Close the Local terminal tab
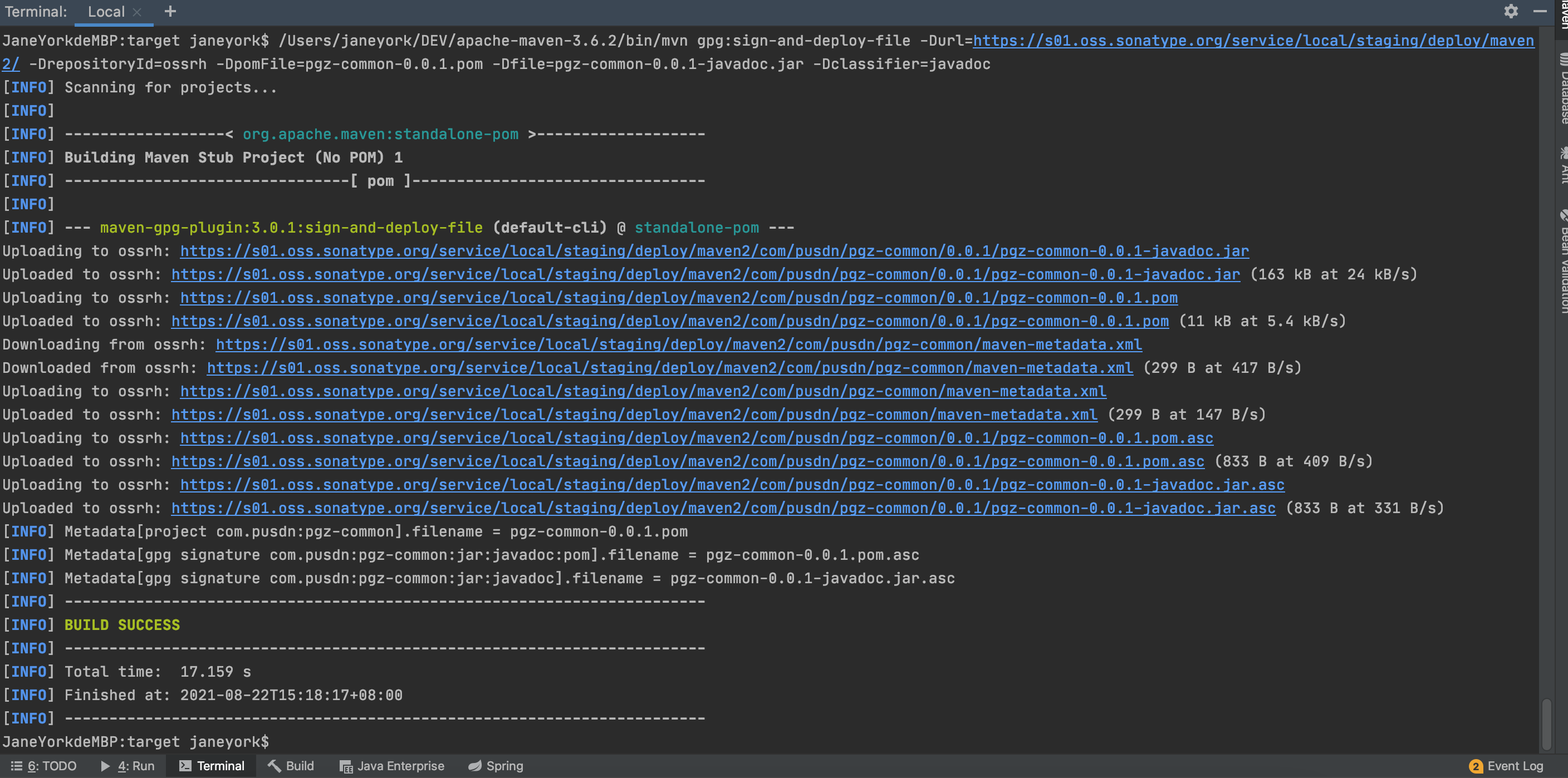The width and height of the screenshot is (1568, 778). (x=137, y=12)
